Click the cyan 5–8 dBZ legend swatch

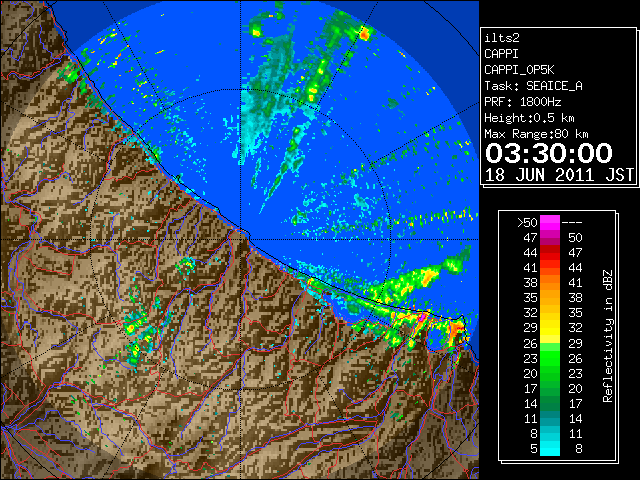pos(550,448)
